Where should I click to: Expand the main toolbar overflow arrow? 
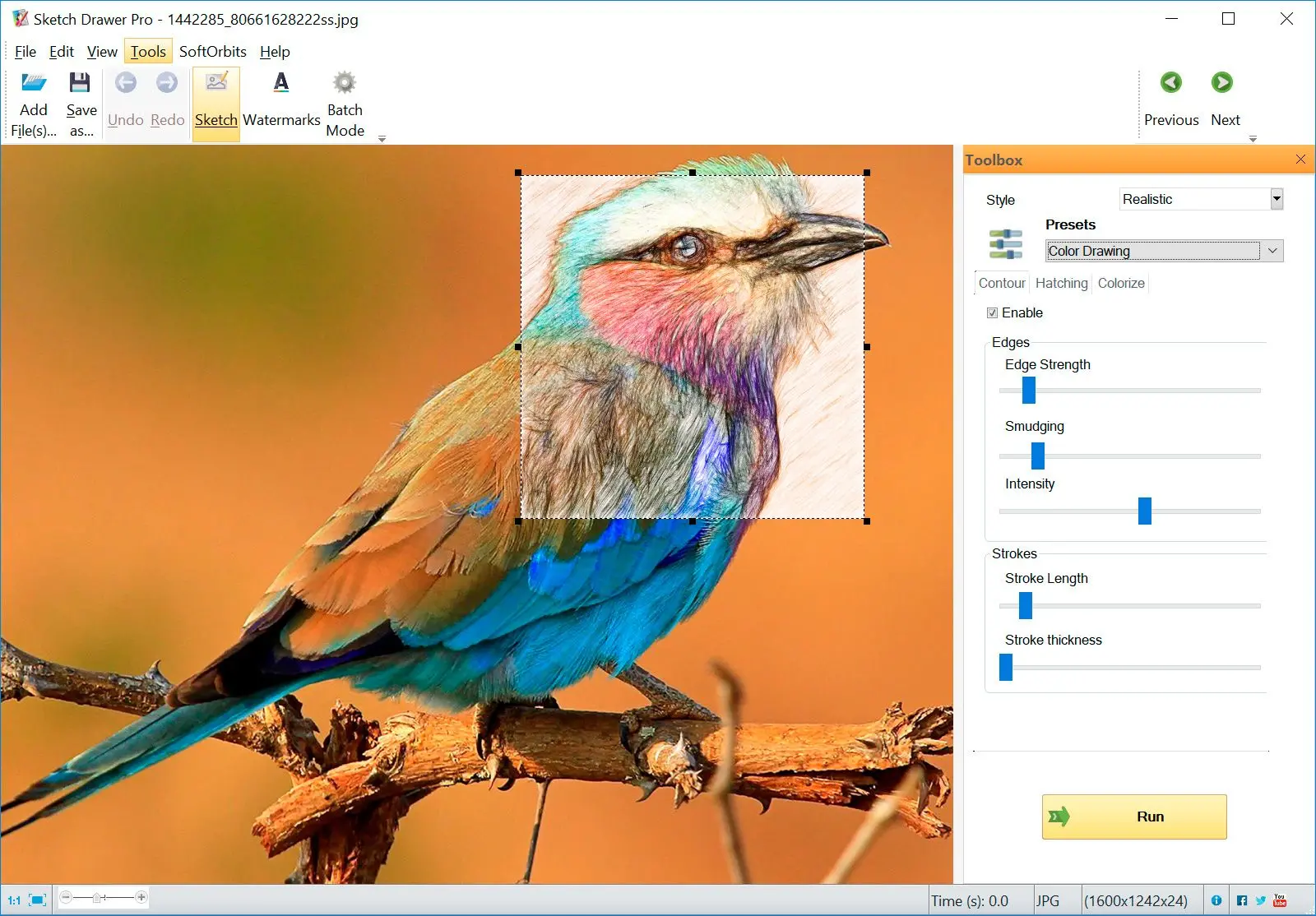[x=382, y=139]
